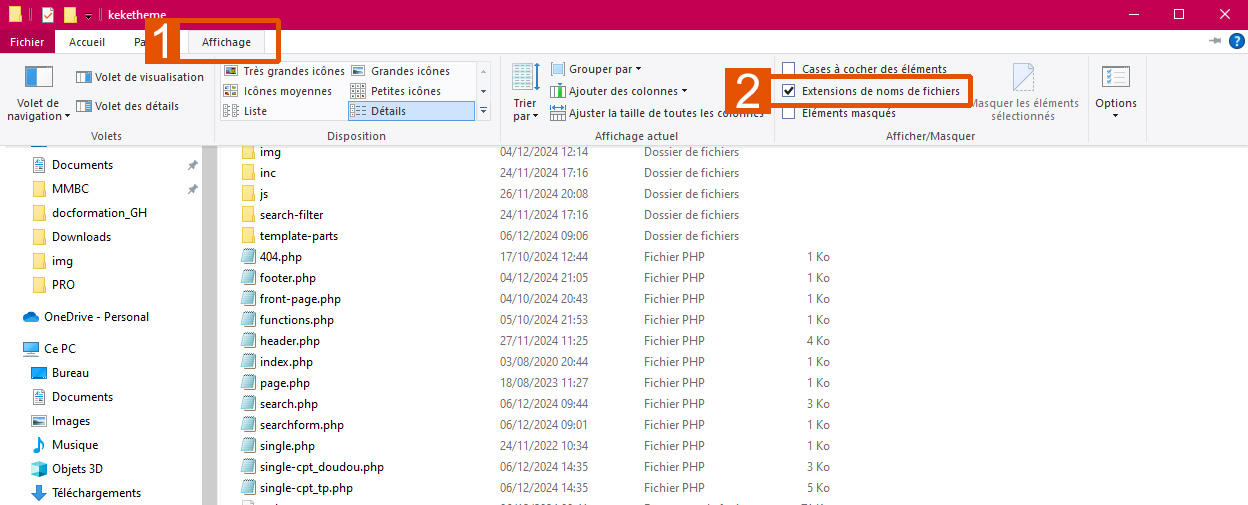Toggle the Volet de visualisation pane
The image size is (1248, 505).
tap(140, 77)
